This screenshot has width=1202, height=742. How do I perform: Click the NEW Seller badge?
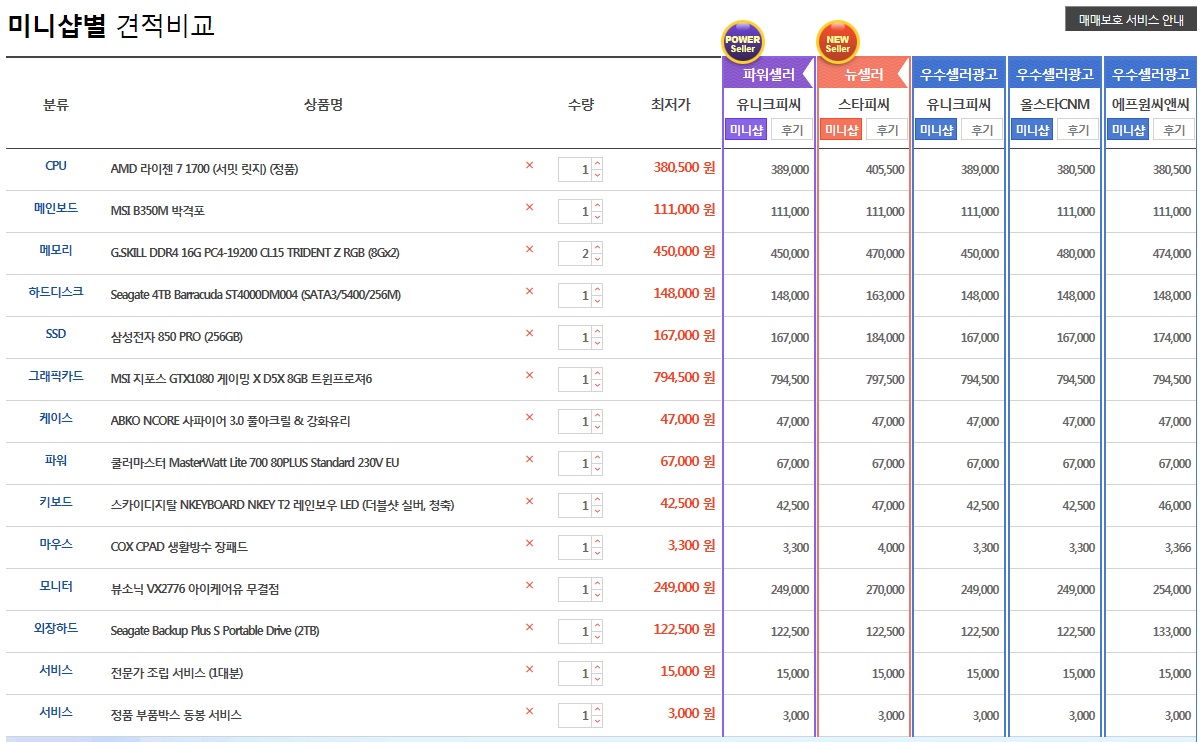point(838,43)
